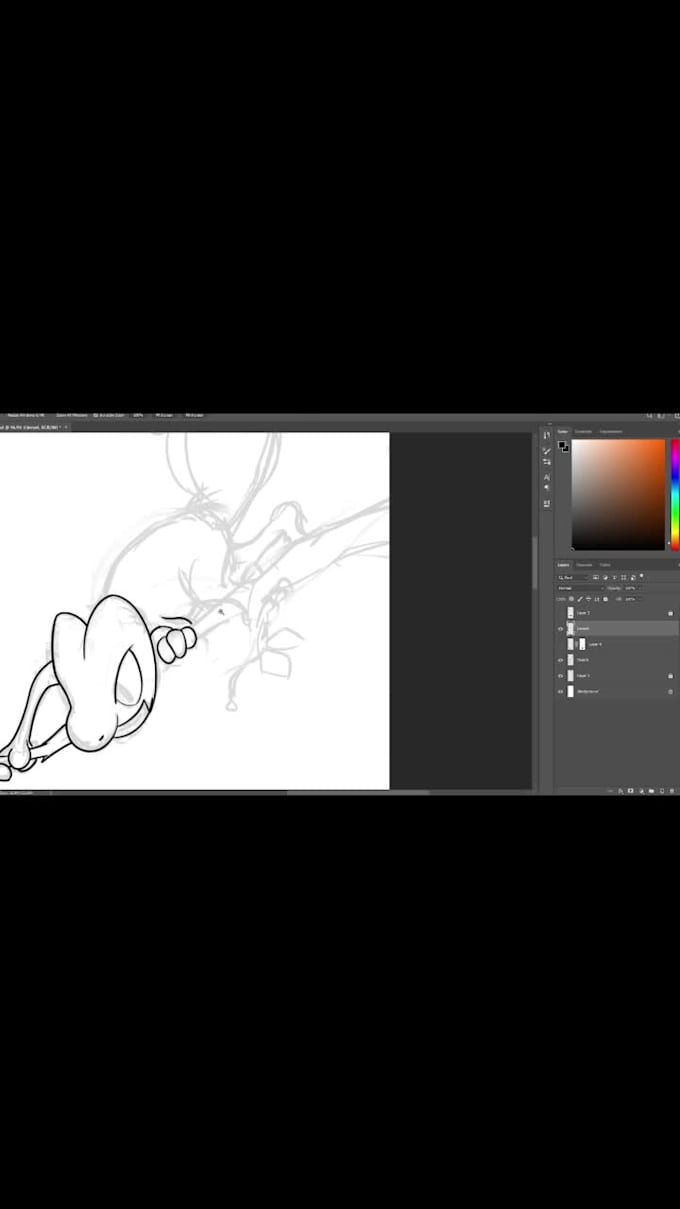Click the foreground color swatch
Screen dimensions: 680x1209
coord(560,444)
